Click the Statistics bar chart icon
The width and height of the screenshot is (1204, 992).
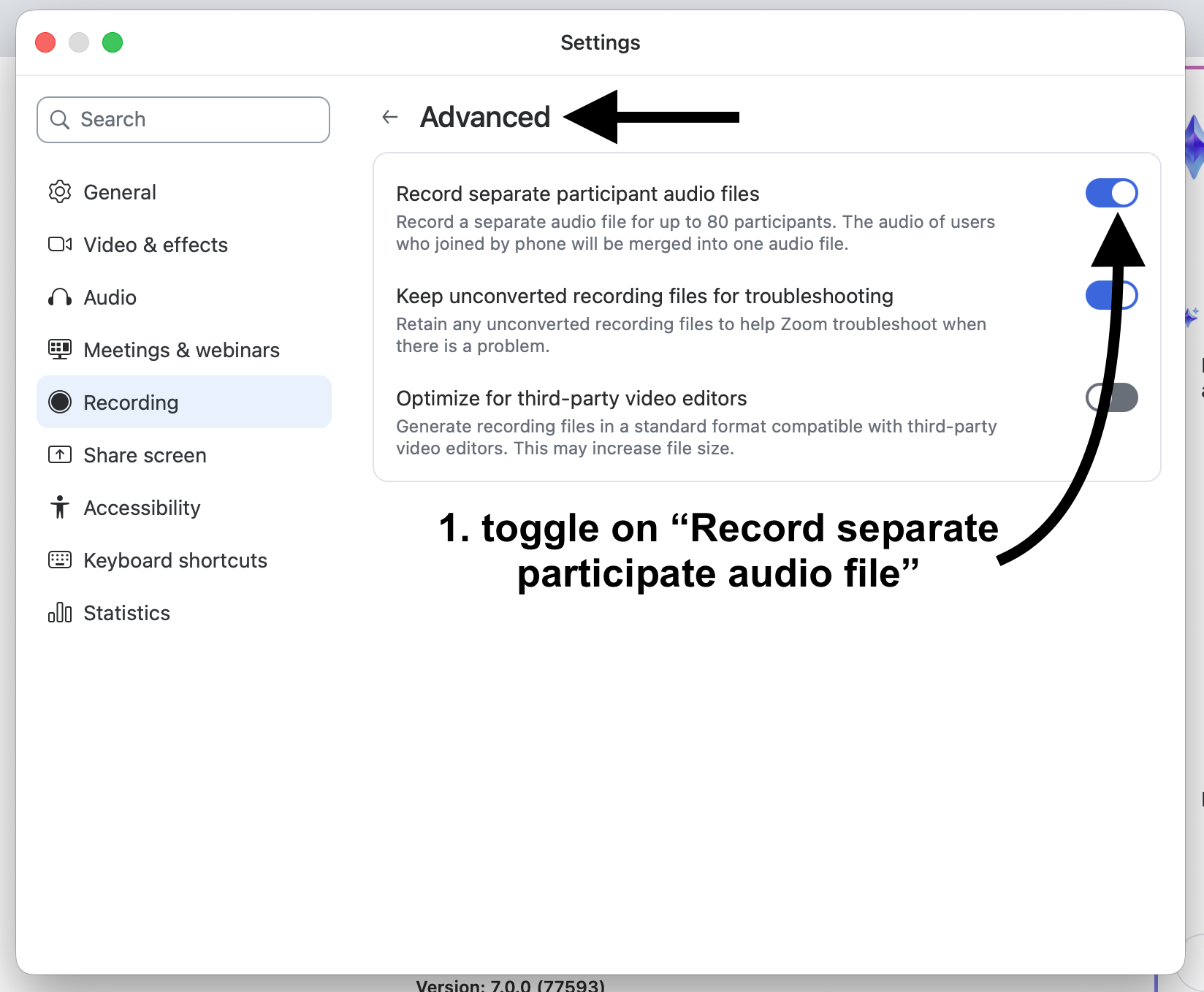pyautogui.click(x=60, y=613)
